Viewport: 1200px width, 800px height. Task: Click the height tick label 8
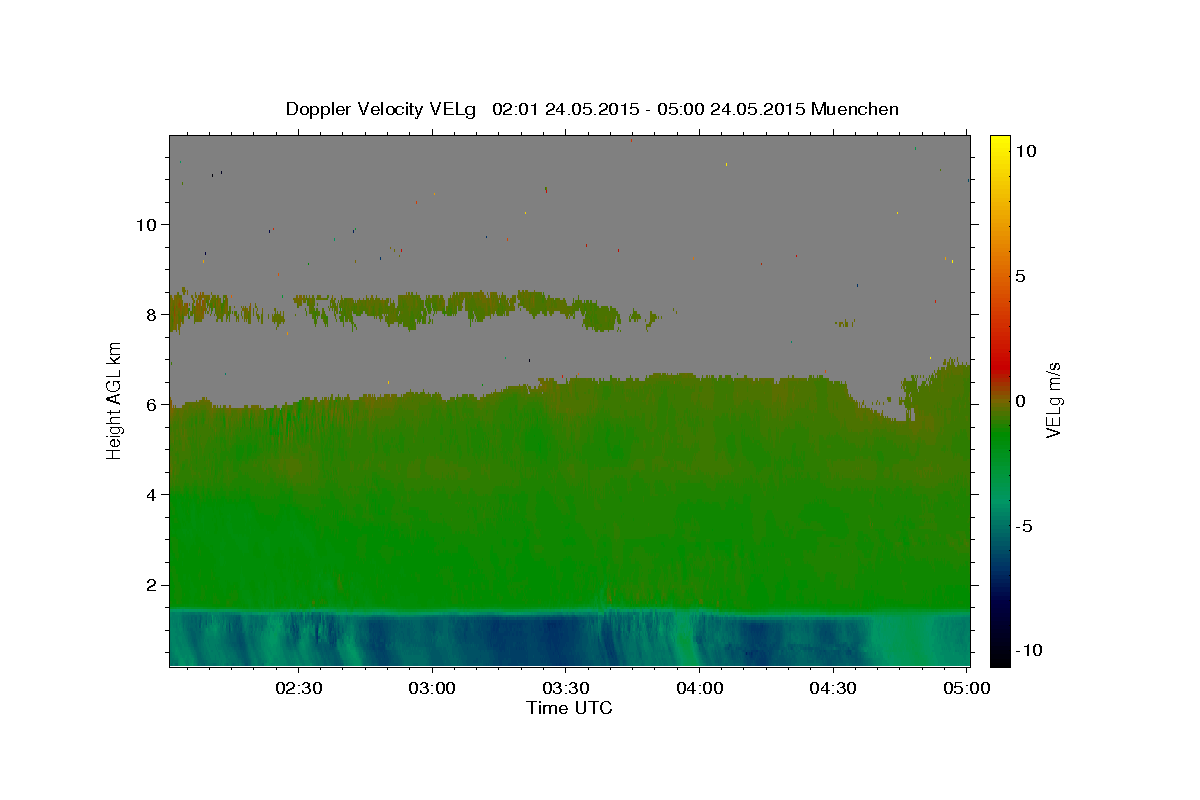click(151, 314)
